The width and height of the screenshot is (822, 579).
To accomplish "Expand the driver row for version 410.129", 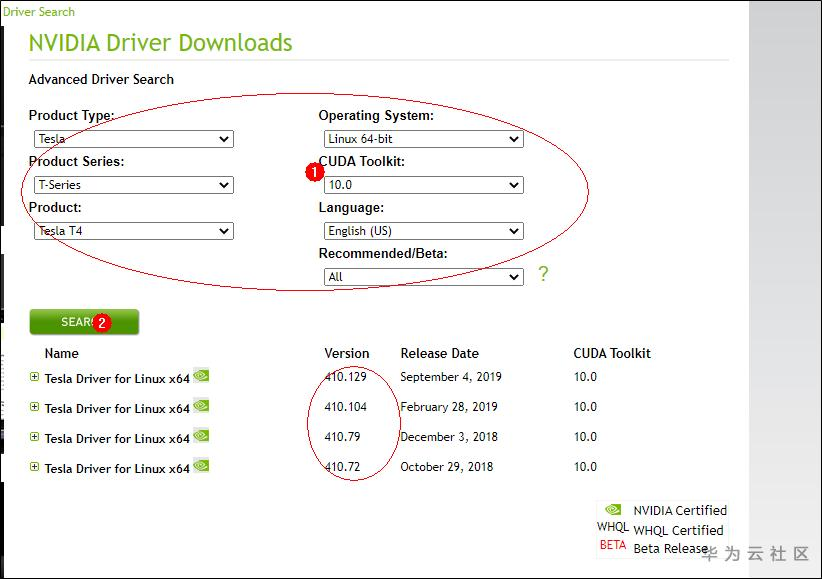I will [x=35, y=377].
